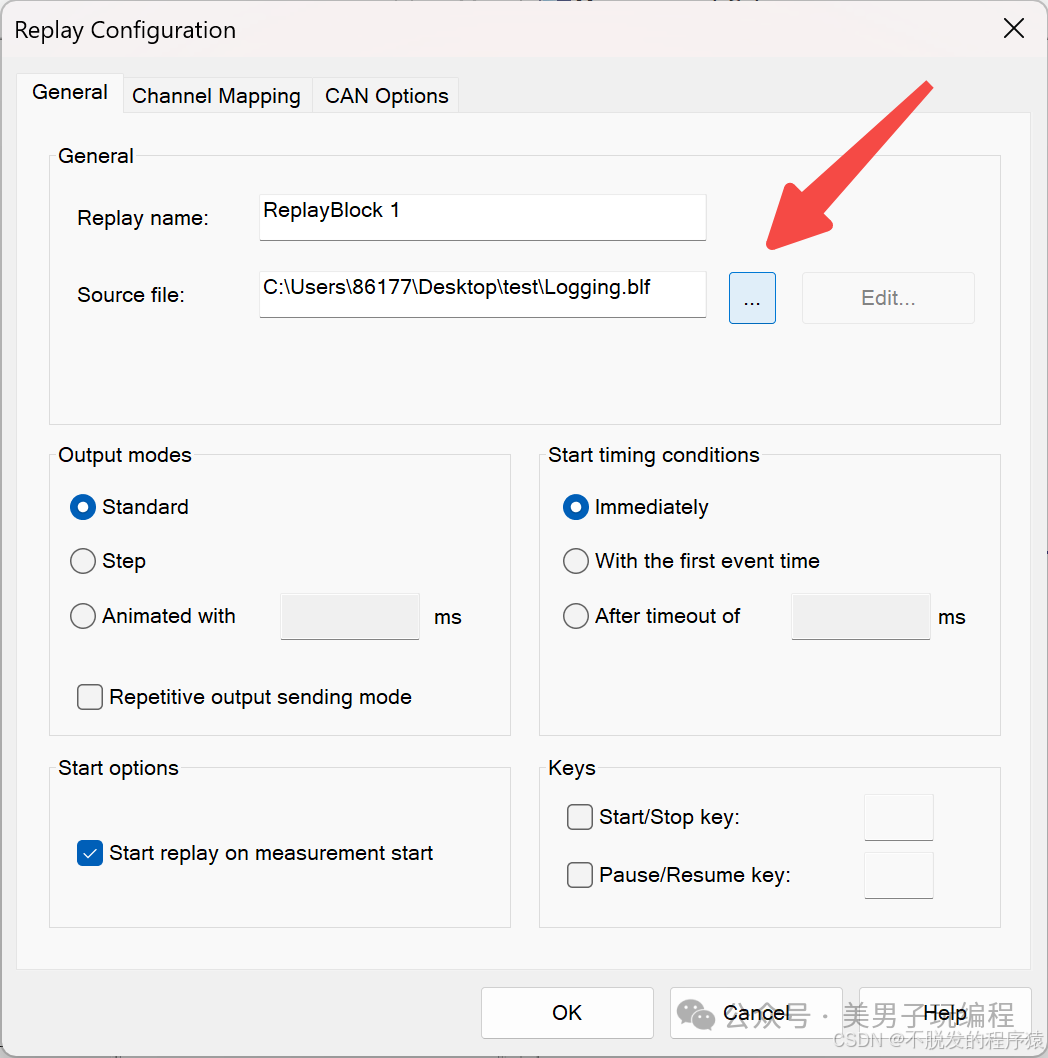1048x1058 pixels.
Task: Enable the Start/Stop key checkbox
Action: (580, 816)
